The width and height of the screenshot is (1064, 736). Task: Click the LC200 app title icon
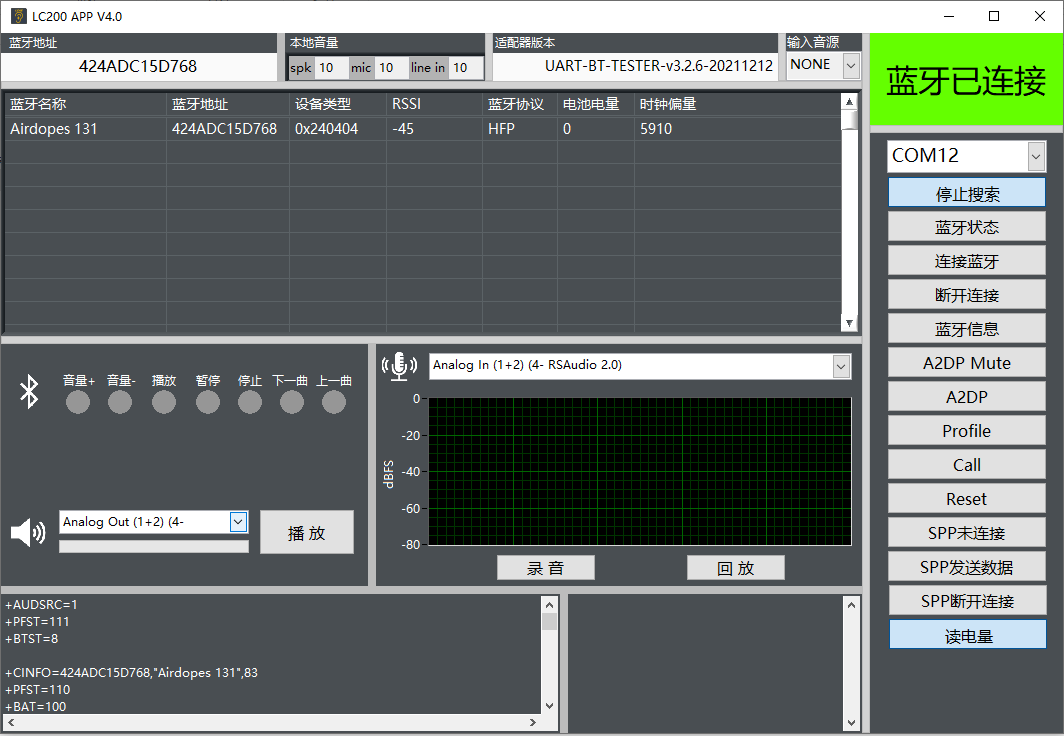[19, 16]
